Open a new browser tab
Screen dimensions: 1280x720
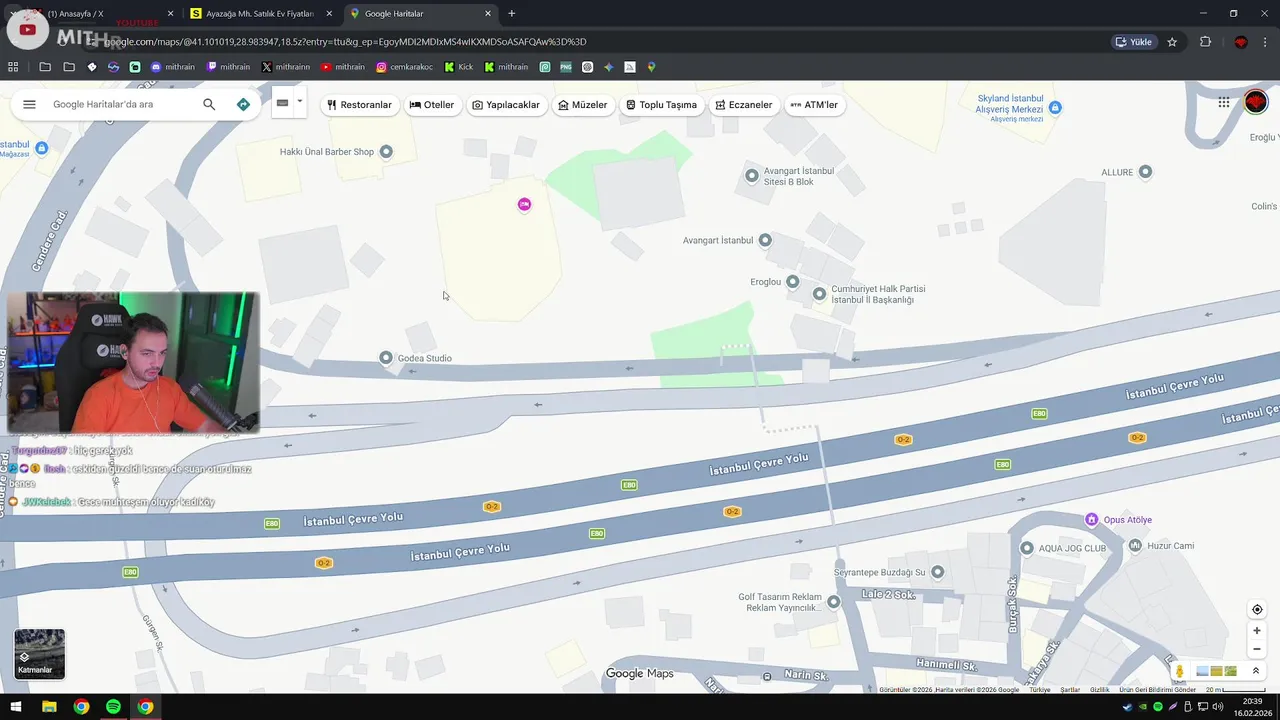point(512,13)
